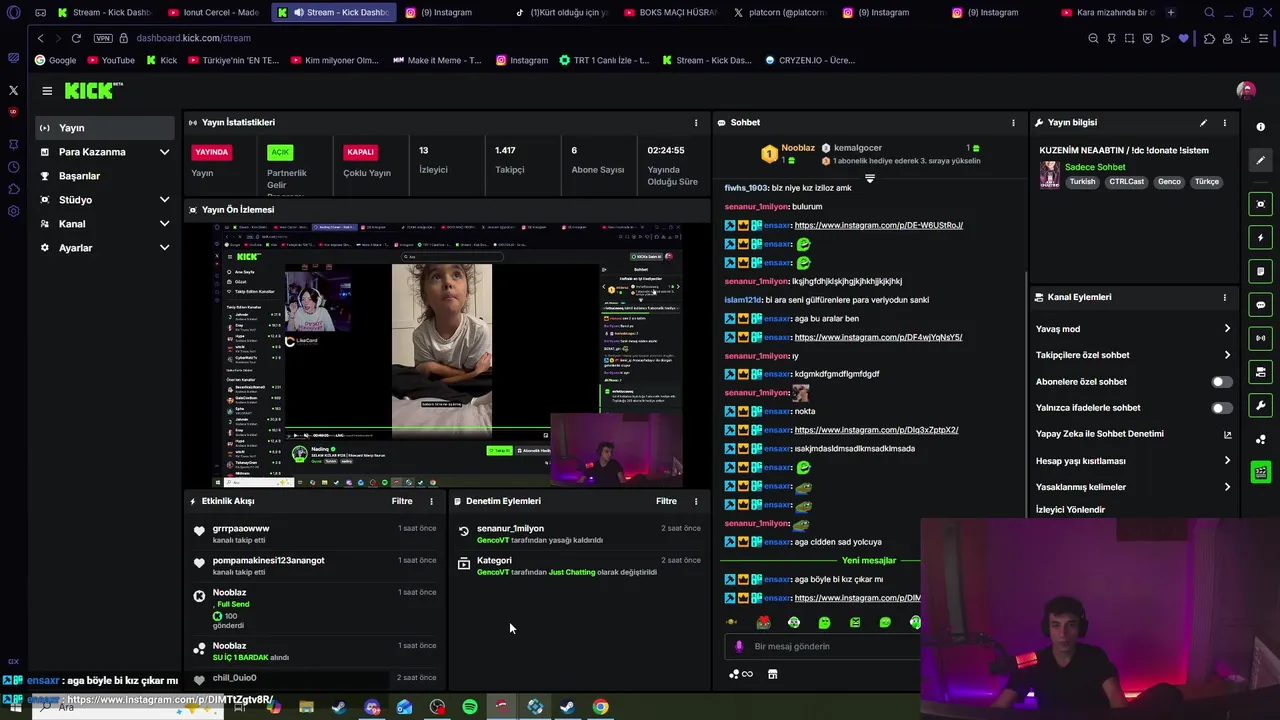Switch to the Ionut Cercel browser tab
1280x720 pixels.
pyautogui.click(x=213, y=12)
